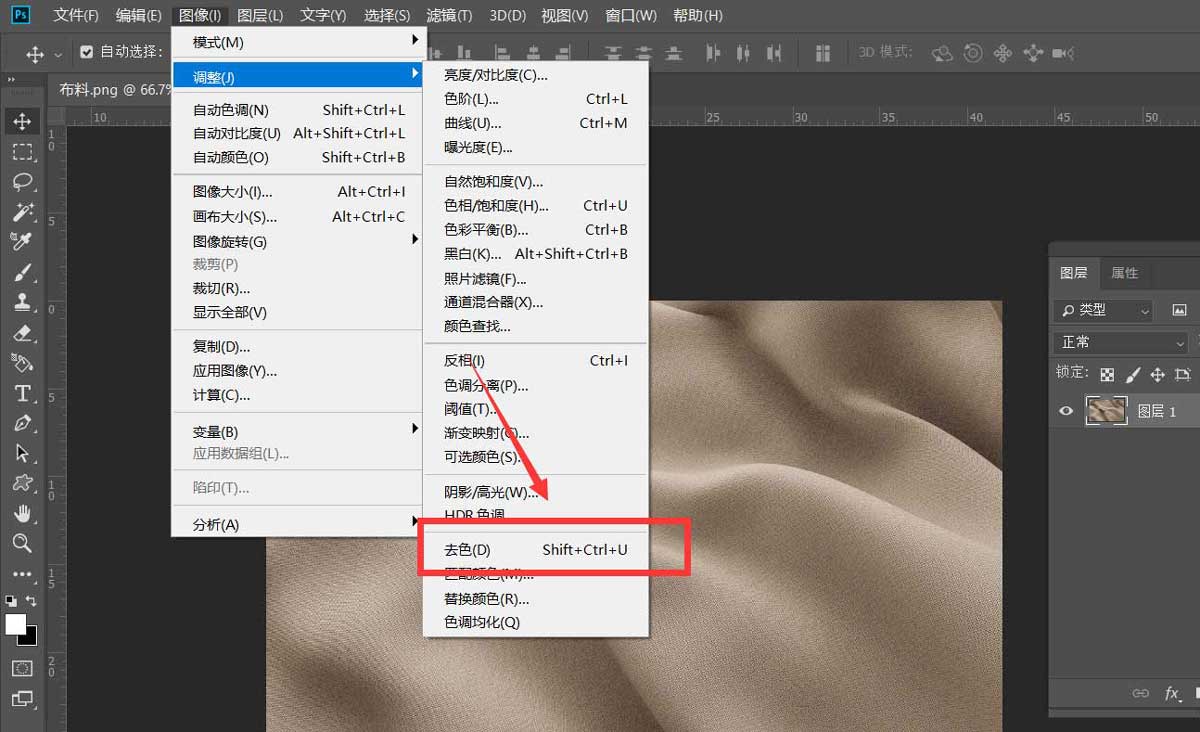This screenshot has width=1200, height=732.
Task: Choose 曲线(U)... adjustment
Action: coord(536,123)
